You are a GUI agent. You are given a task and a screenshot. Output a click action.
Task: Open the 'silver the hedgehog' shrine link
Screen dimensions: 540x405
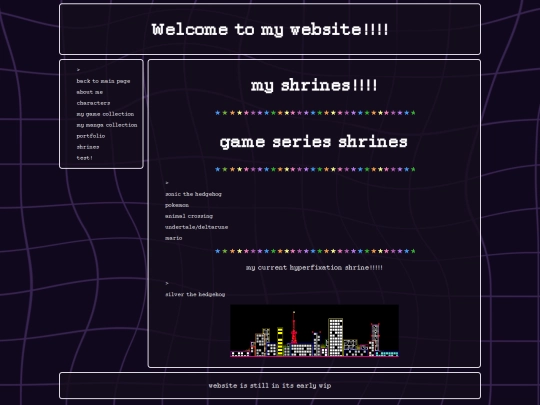[x=195, y=294]
